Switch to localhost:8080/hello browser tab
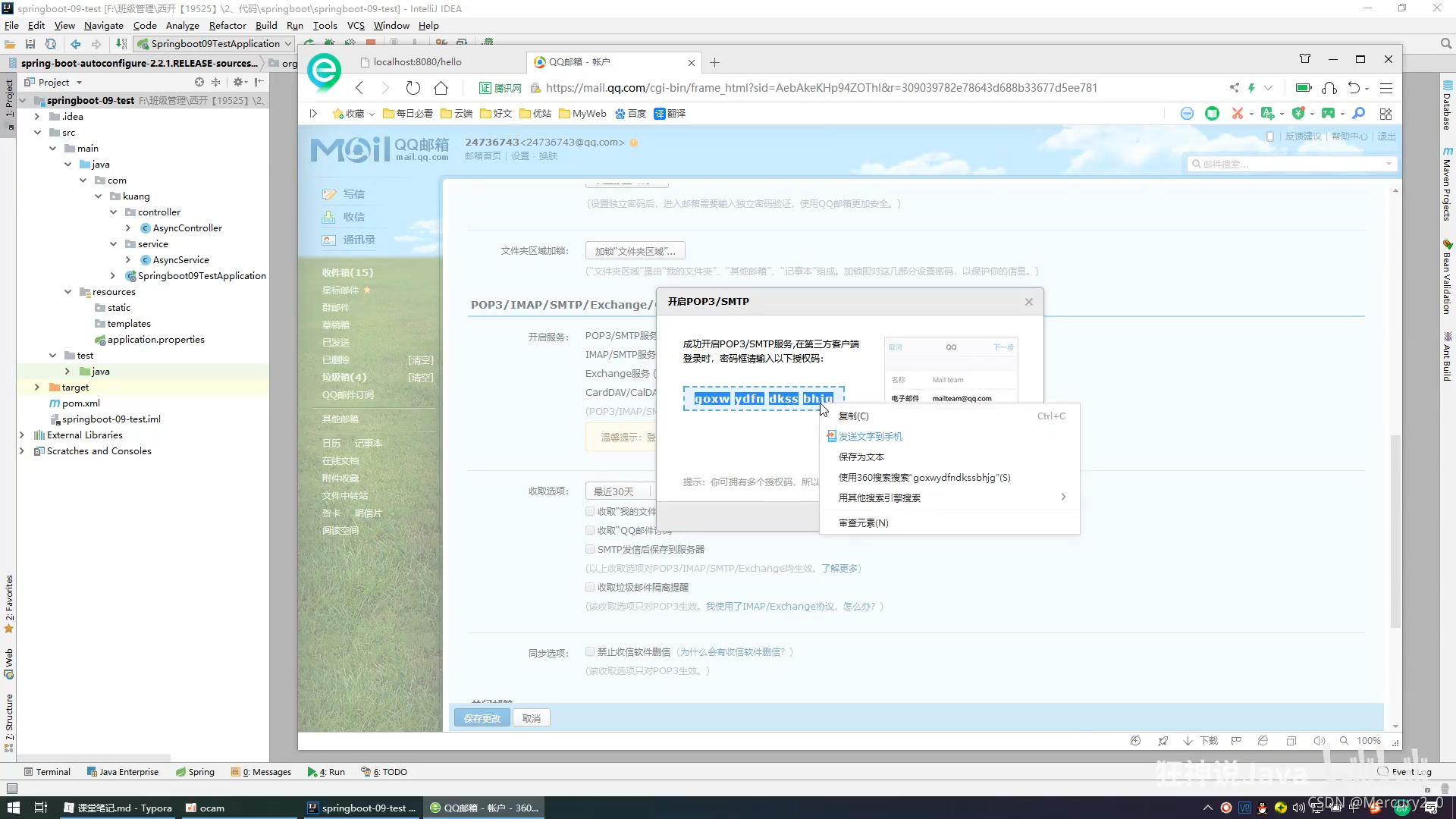The image size is (1456, 819). pyautogui.click(x=438, y=62)
